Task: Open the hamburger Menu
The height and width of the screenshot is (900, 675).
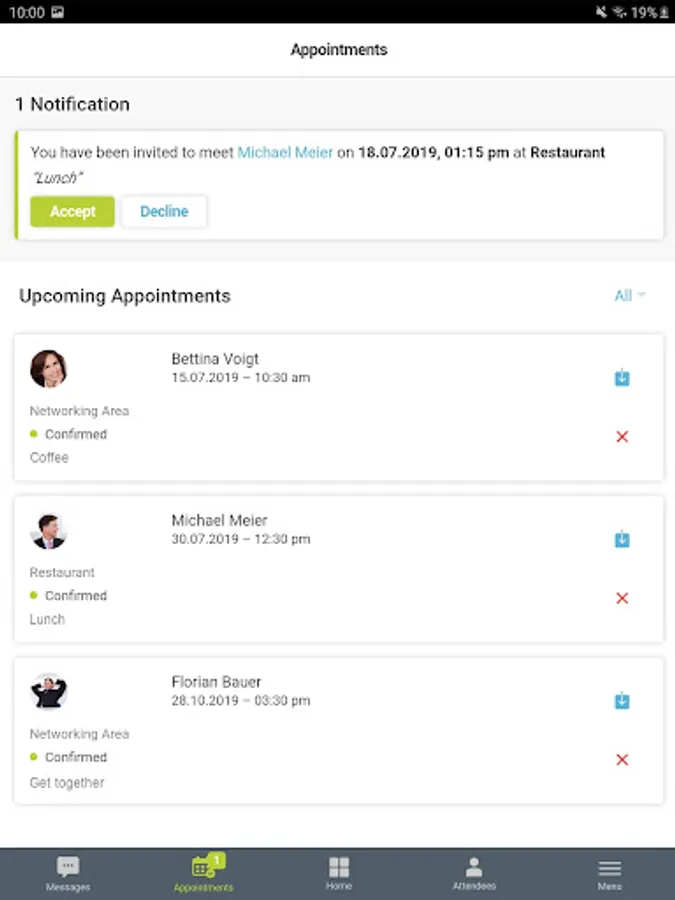Action: pos(609,873)
